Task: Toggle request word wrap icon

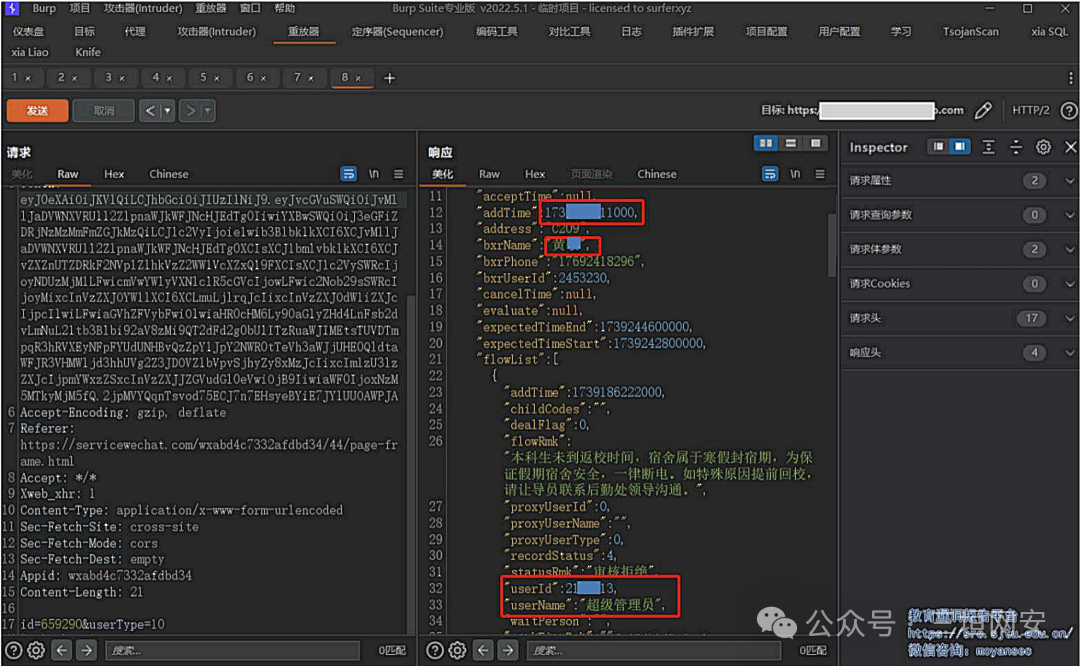Action: tap(349, 174)
